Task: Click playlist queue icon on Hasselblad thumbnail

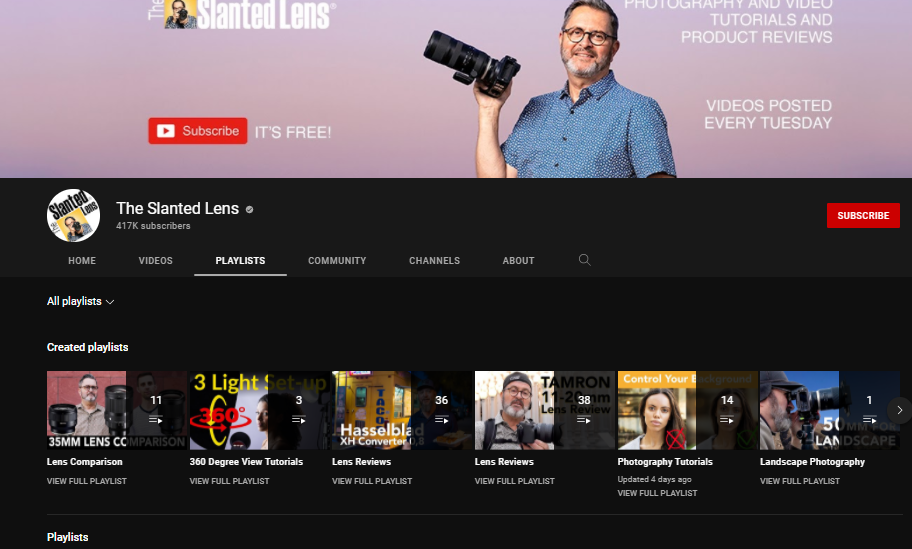Action: click(441, 419)
